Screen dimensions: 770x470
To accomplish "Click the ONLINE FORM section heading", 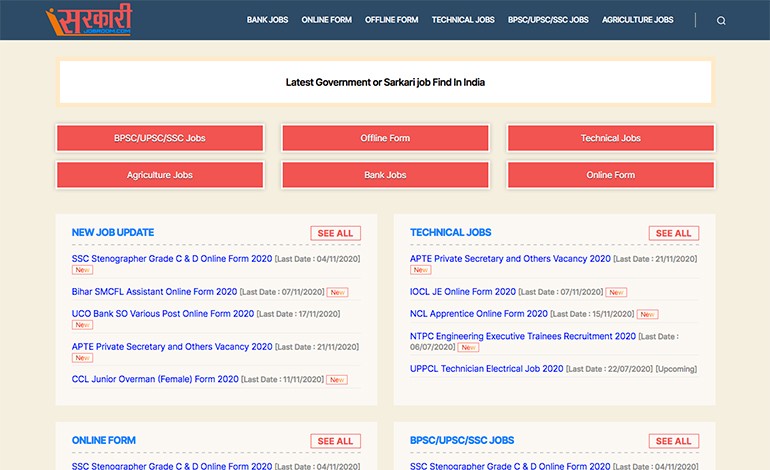I will point(104,440).
